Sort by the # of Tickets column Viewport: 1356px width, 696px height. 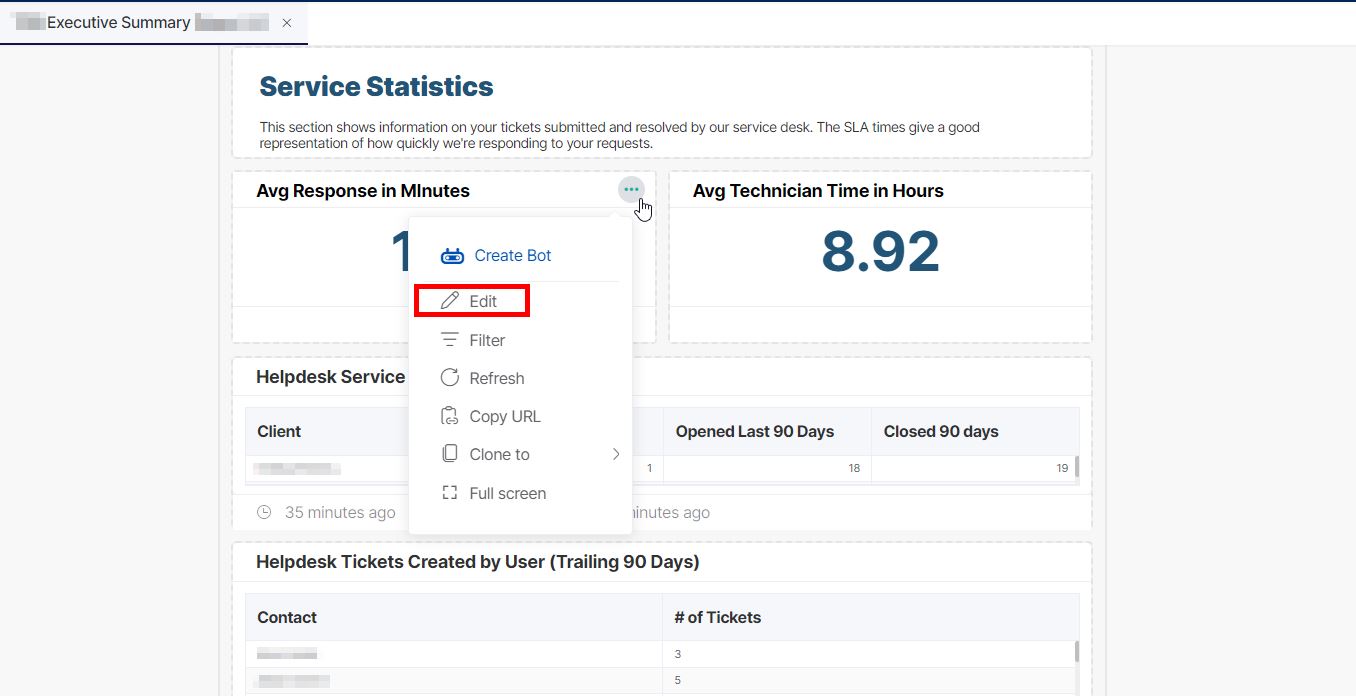(x=717, y=617)
